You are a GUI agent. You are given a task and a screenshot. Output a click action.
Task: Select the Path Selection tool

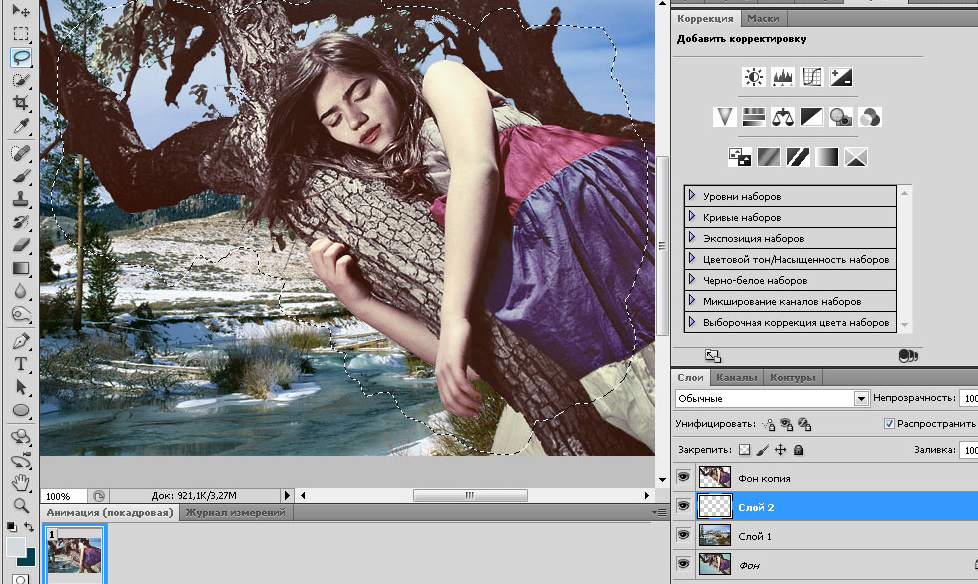pyautogui.click(x=21, y=387)
